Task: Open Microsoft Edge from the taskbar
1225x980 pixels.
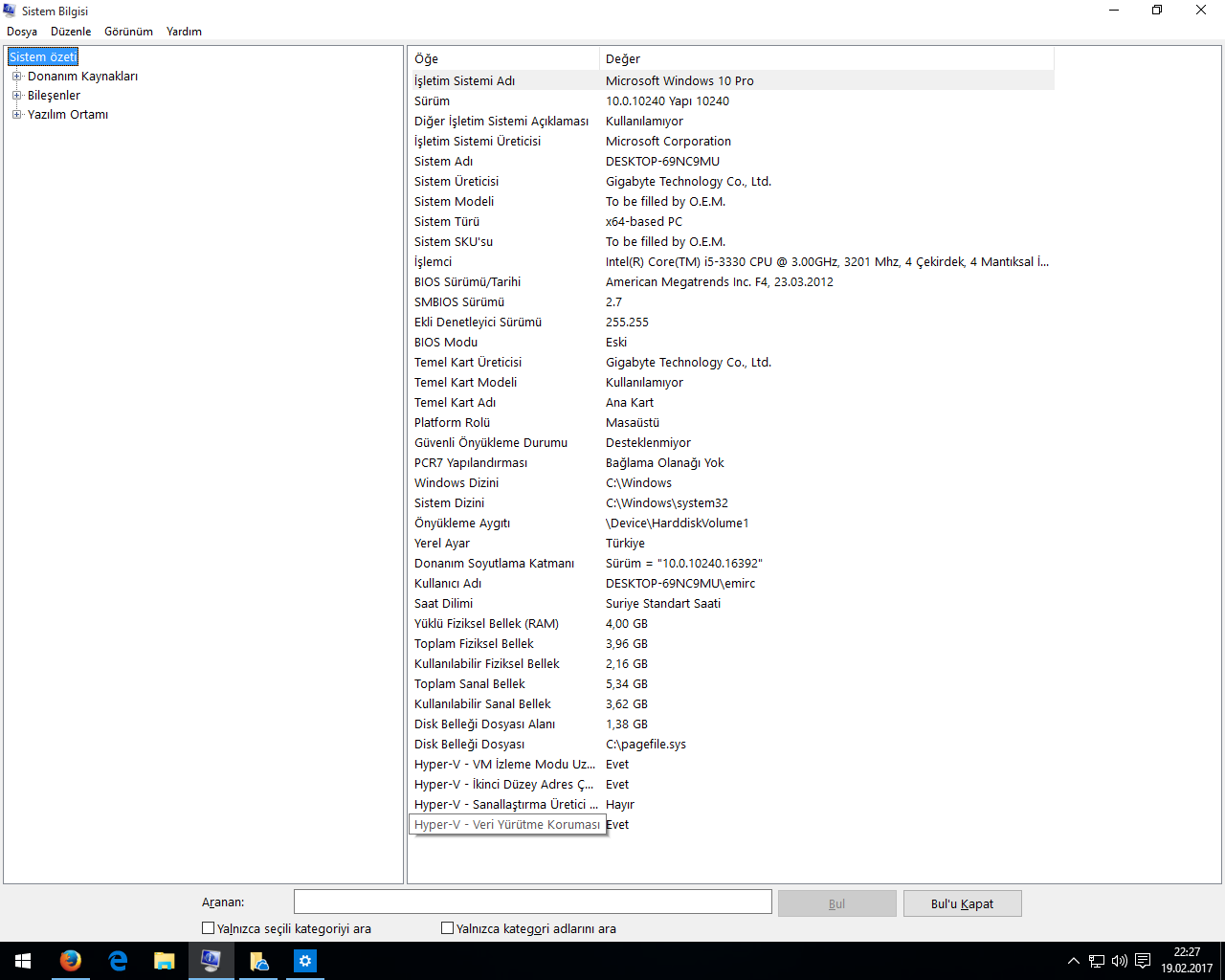Action: pyautogui.click(x=118, y=961)
